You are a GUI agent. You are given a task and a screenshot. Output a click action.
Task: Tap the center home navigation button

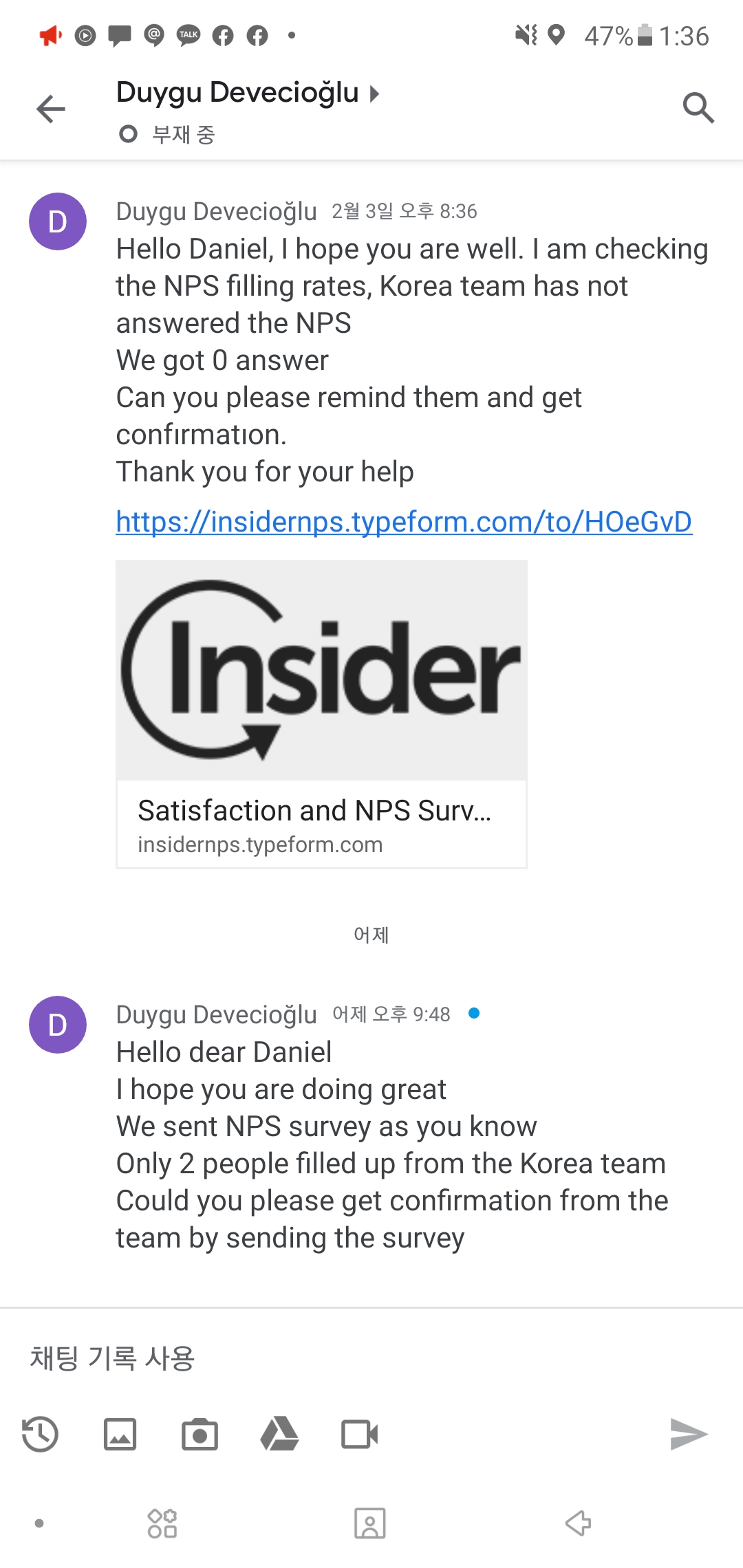[370, 1523]
